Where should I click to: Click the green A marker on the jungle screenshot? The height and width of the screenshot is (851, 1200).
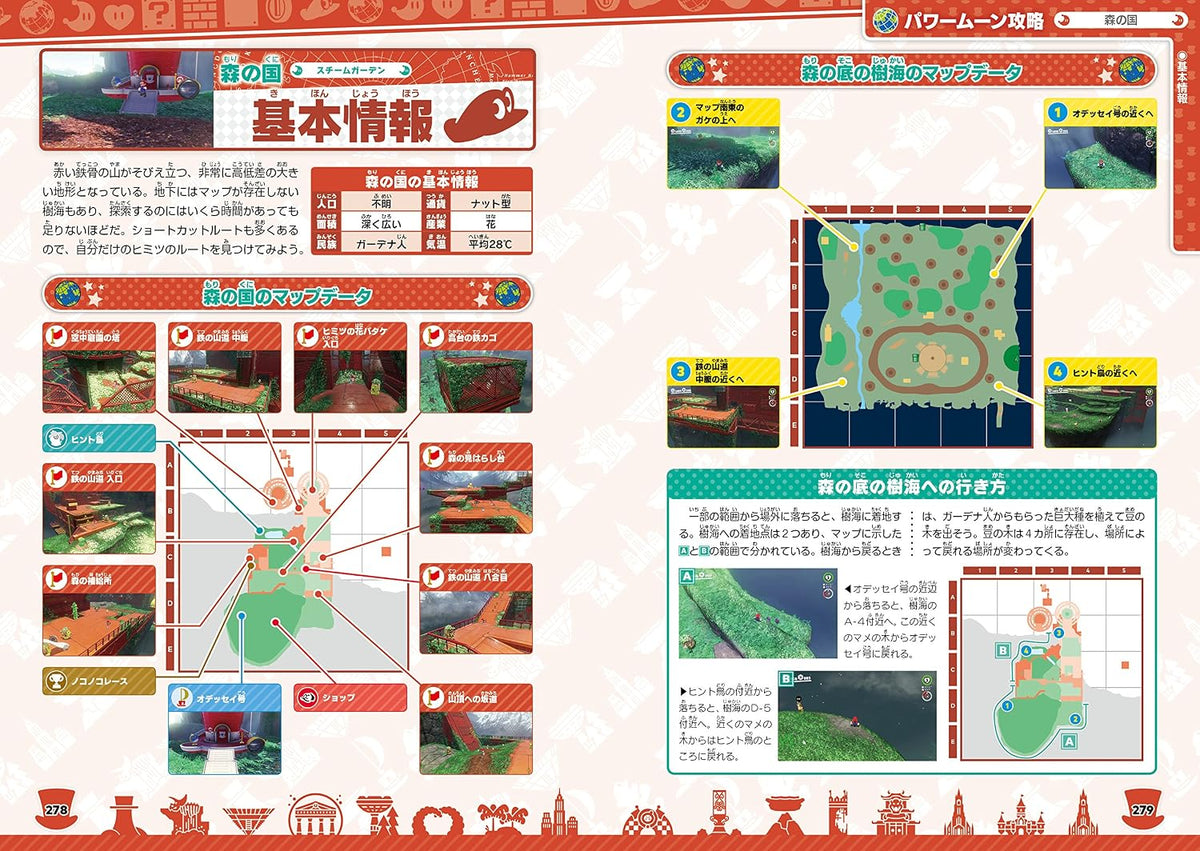[x=688, y=578]
